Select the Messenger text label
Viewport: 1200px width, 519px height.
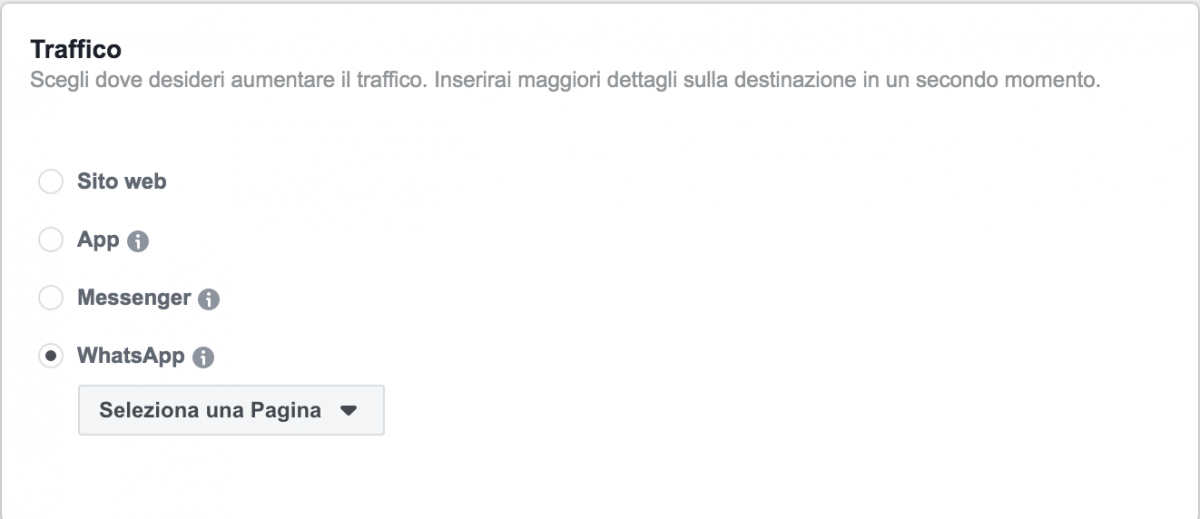pyautogui.click(x=134, y=298)
